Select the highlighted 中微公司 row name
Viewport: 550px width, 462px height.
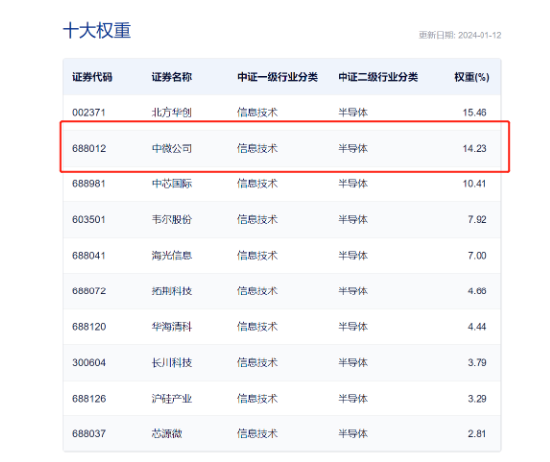coord(172,148)
